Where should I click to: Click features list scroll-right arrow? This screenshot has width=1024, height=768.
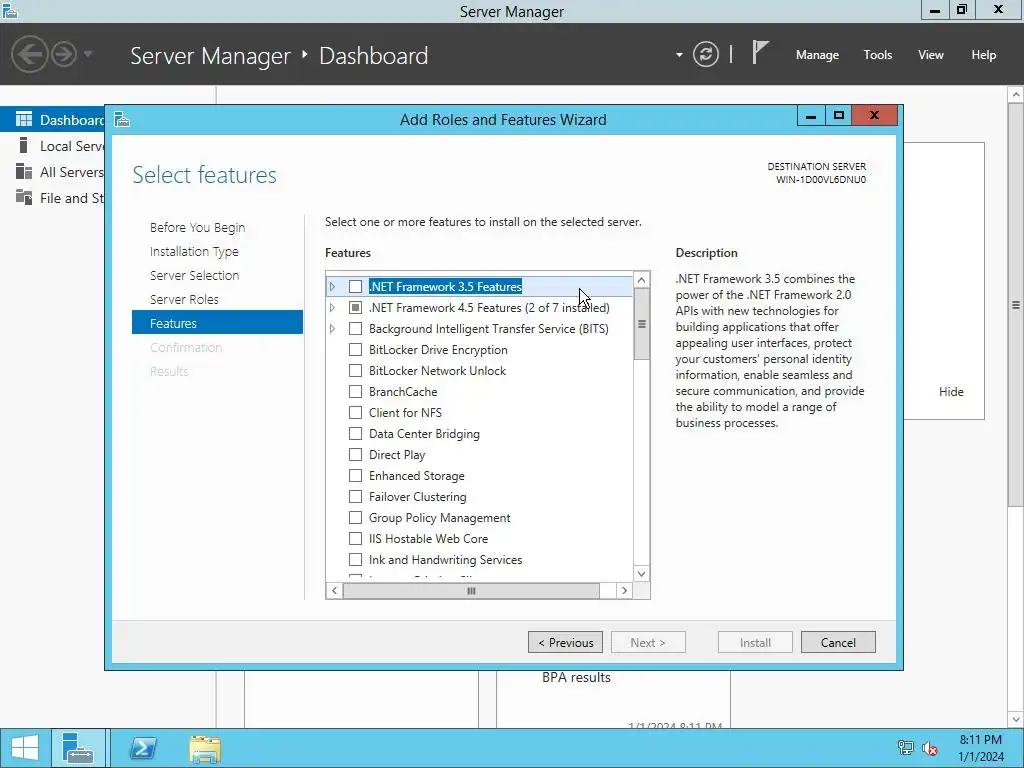tap(624, 590)
